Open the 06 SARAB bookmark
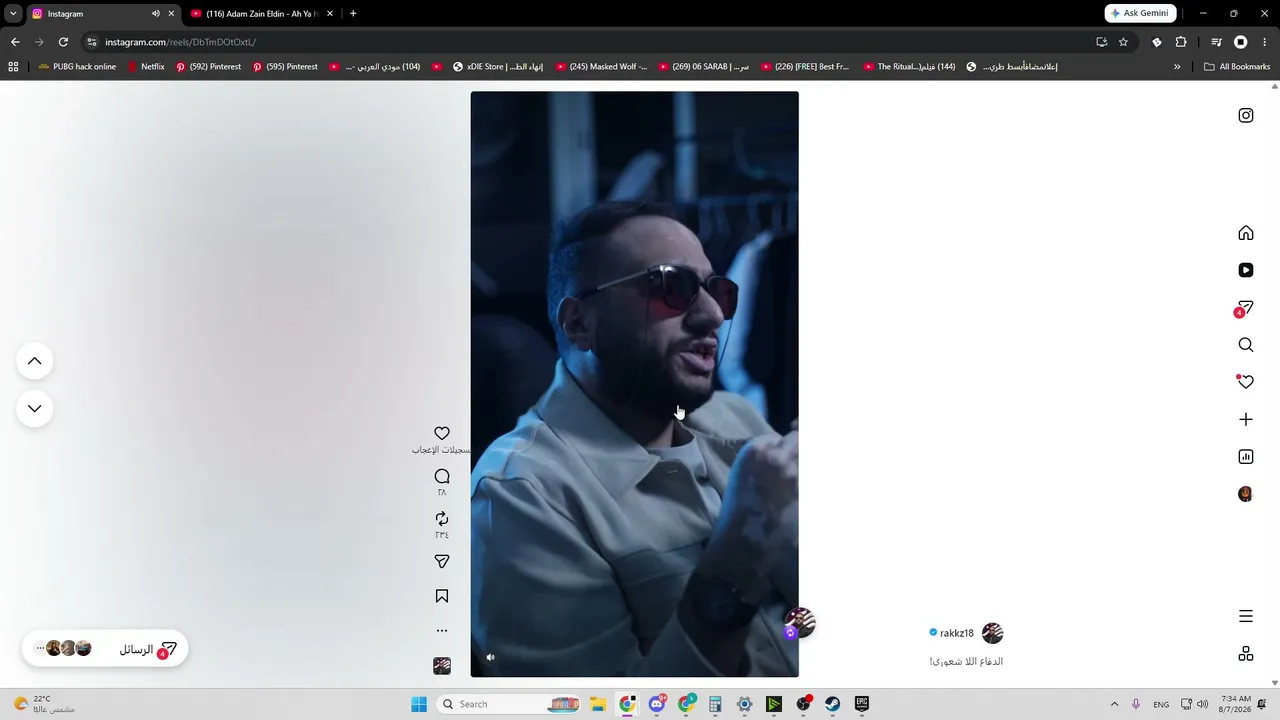This screenshot has height=720, width=1280. 703,67
